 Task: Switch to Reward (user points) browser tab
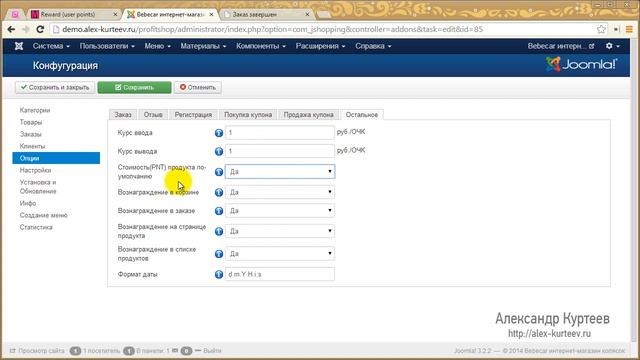pyautogui.click(x=73, y=14)
